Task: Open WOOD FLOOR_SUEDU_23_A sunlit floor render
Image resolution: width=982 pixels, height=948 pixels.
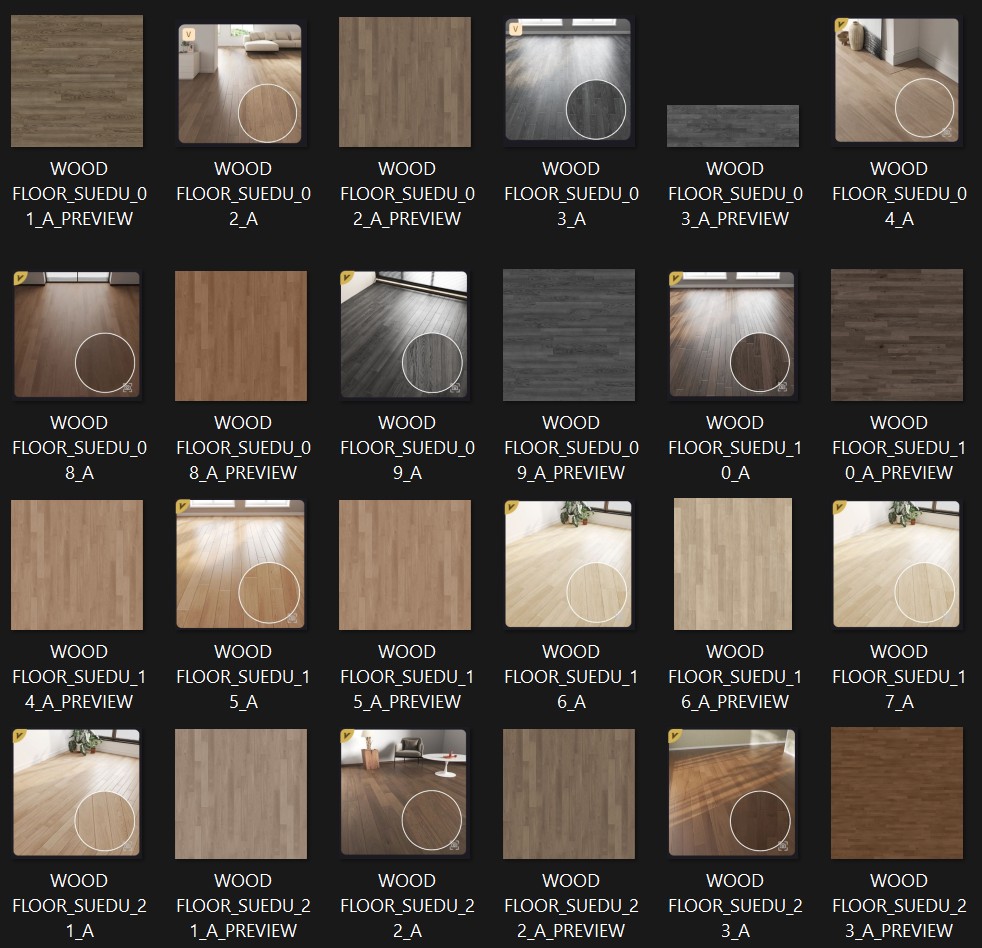Action: (x=732, y=793)
